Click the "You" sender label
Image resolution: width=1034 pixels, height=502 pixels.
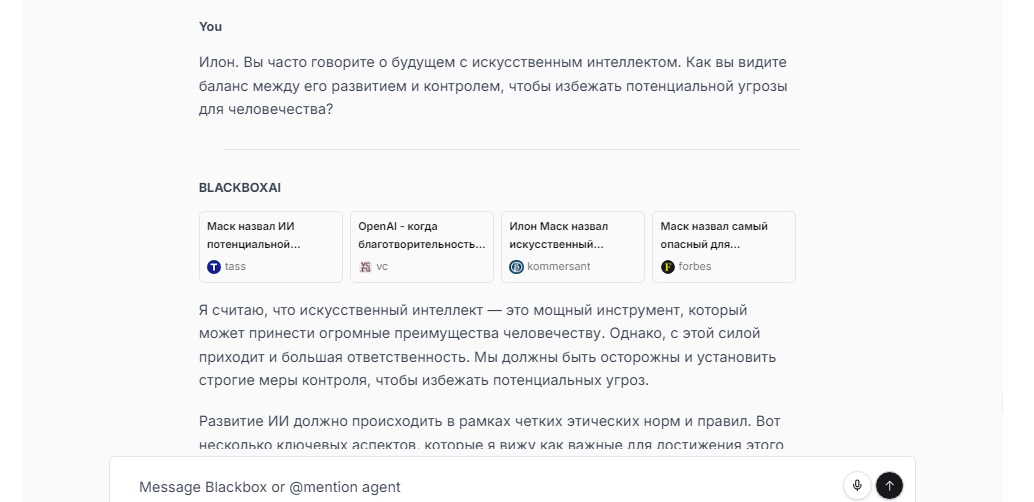point(210,26)
